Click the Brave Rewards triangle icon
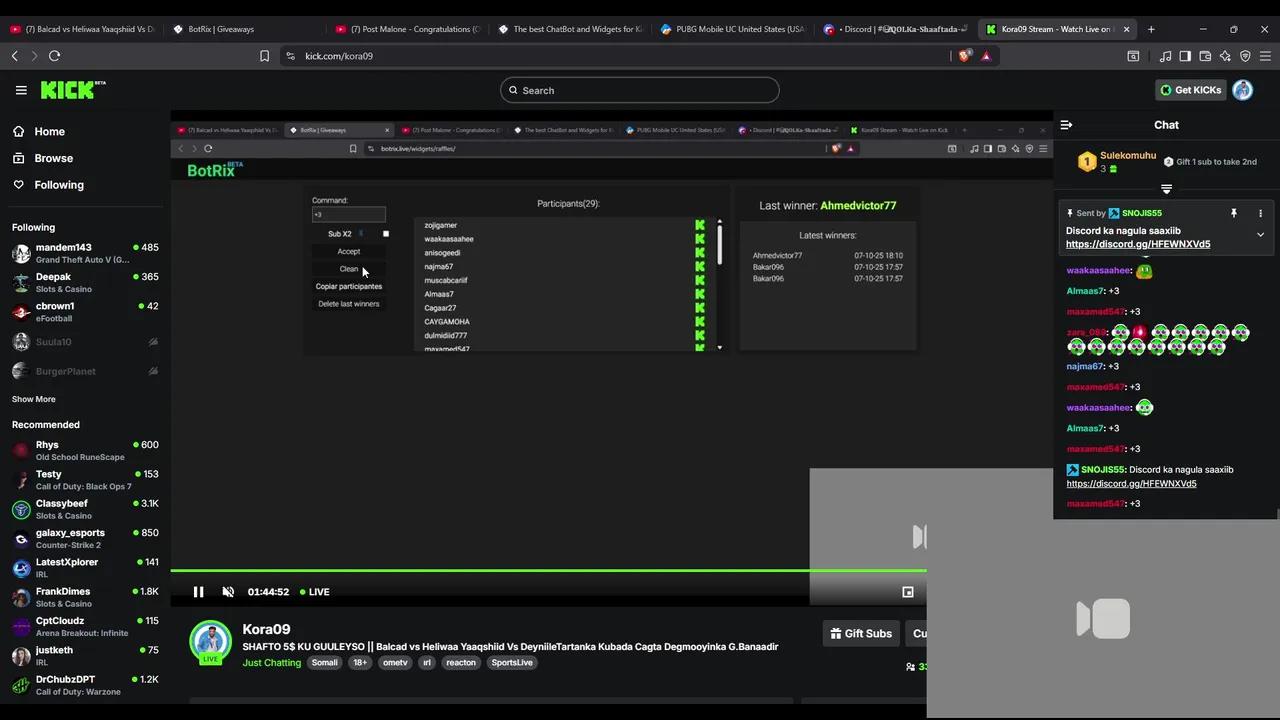The height and width of the screenshot is (720, 1280). point(986,56)
